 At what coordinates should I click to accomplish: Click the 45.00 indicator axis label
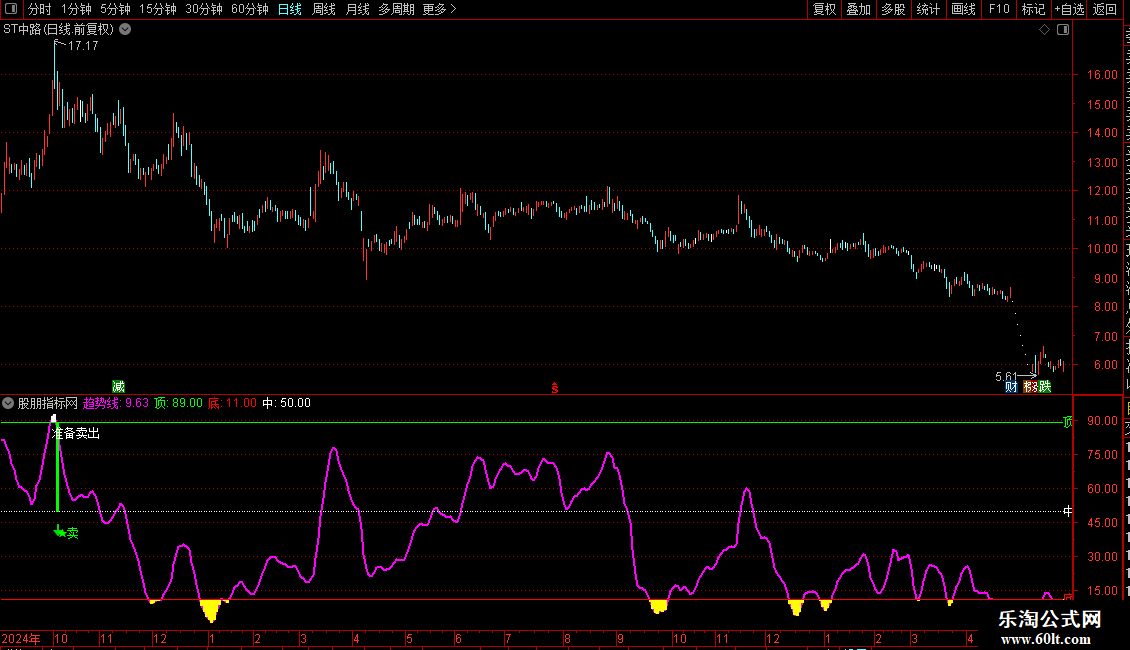(x=1102, y=522)
